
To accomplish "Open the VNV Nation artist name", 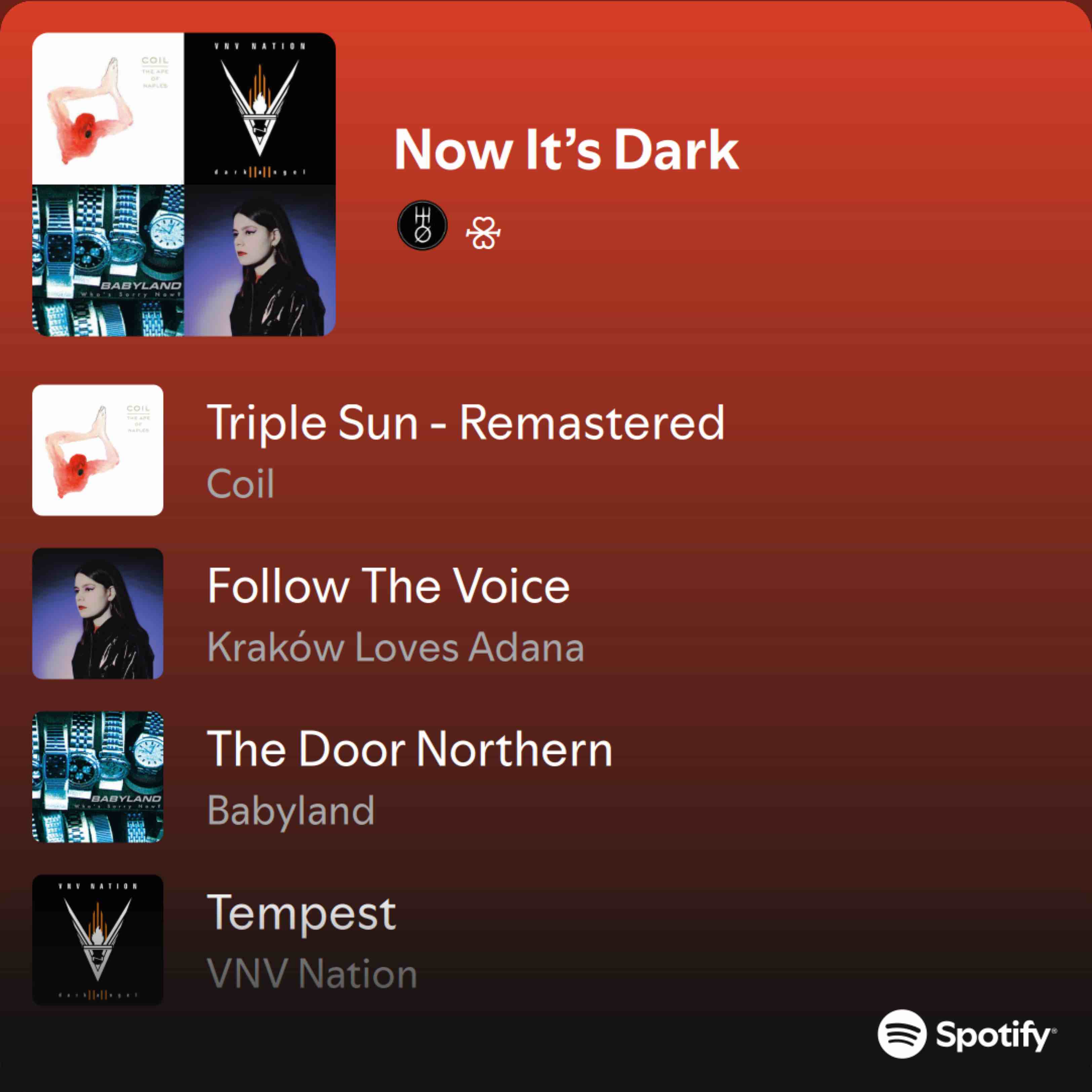I will (312, 974).
